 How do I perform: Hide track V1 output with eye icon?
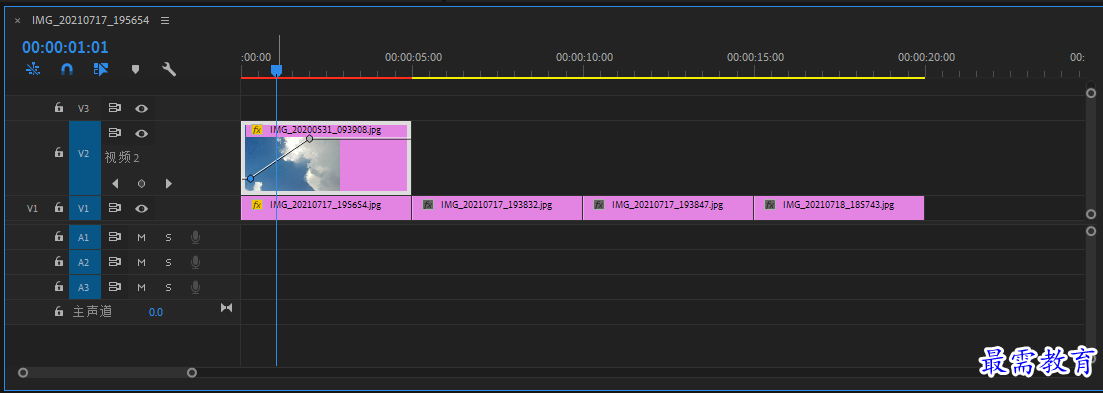141,208
